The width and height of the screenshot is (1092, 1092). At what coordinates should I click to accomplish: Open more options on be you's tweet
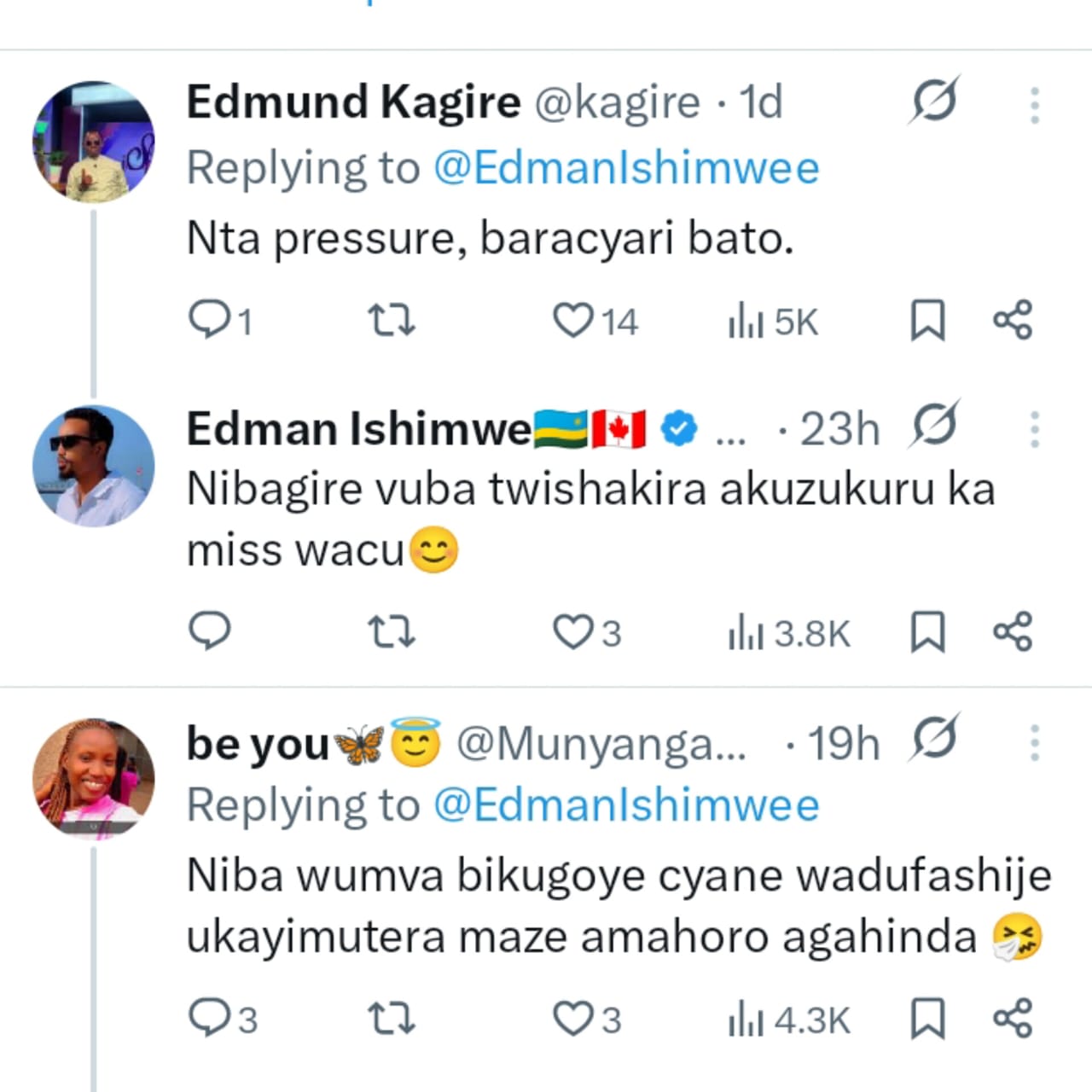pos(1034,743)
